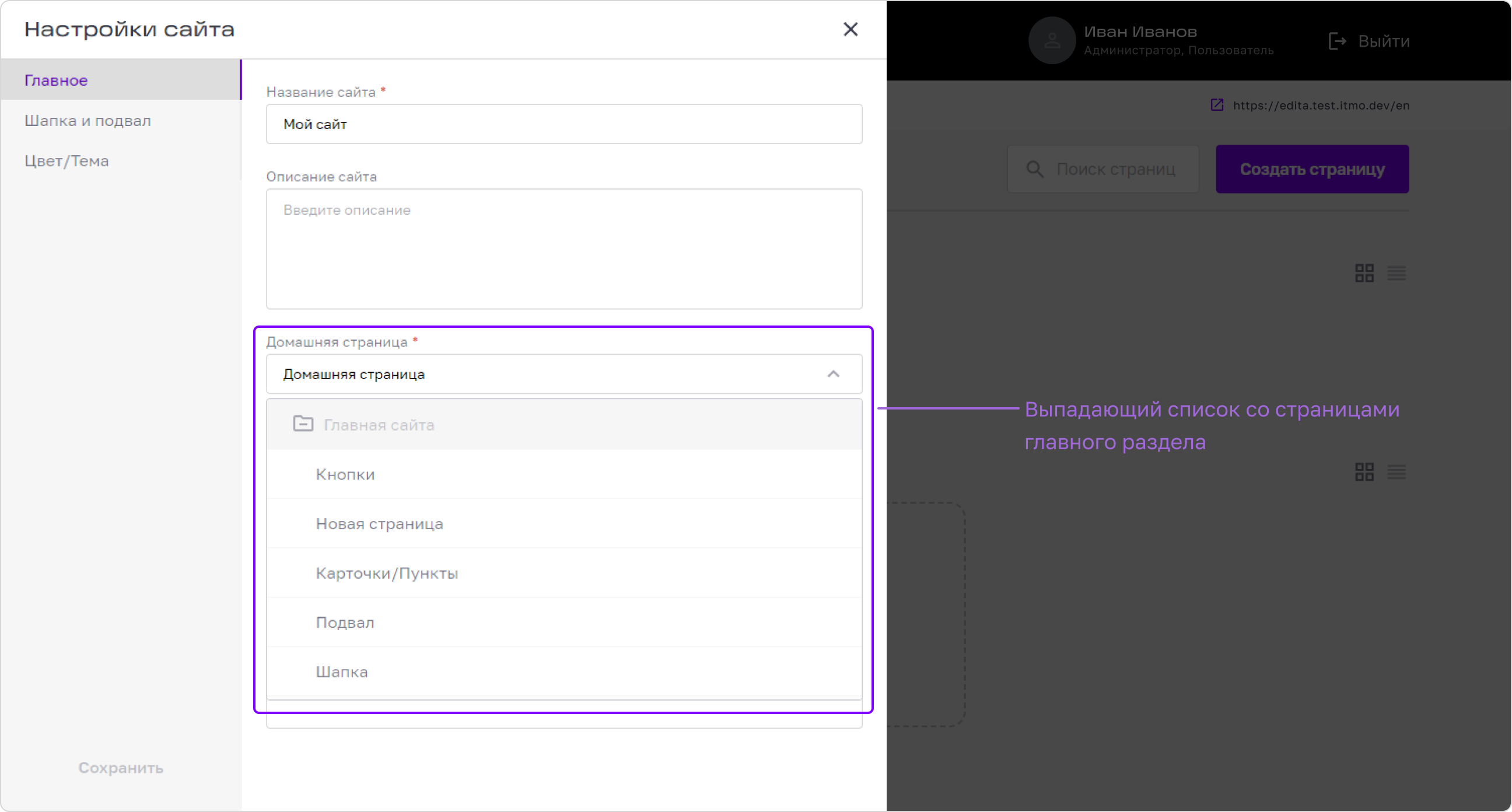
Task: Click the Сохранить button
Action: [x=121, y=768]
